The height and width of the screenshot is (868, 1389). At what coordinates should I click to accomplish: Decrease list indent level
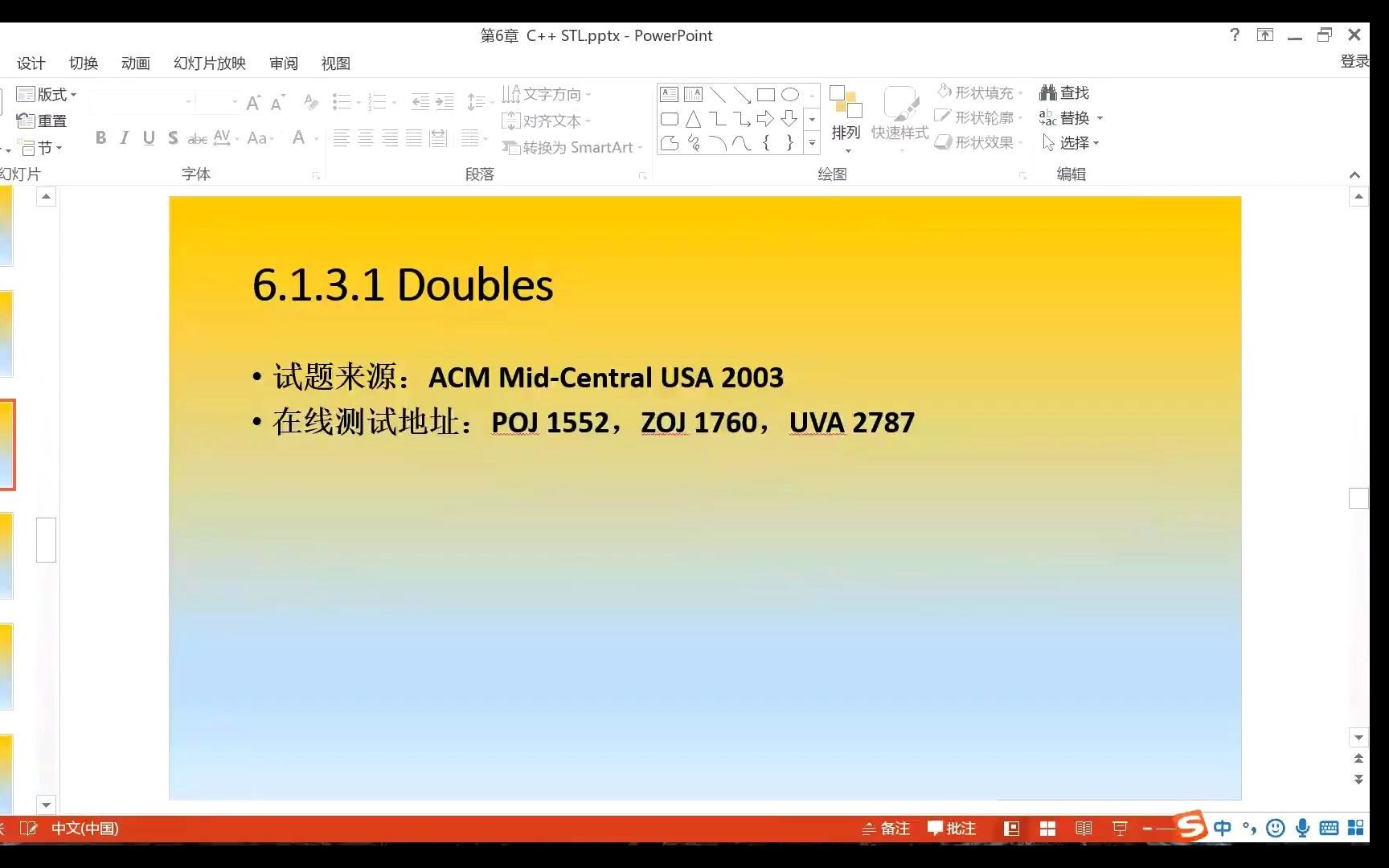[420, 102]
